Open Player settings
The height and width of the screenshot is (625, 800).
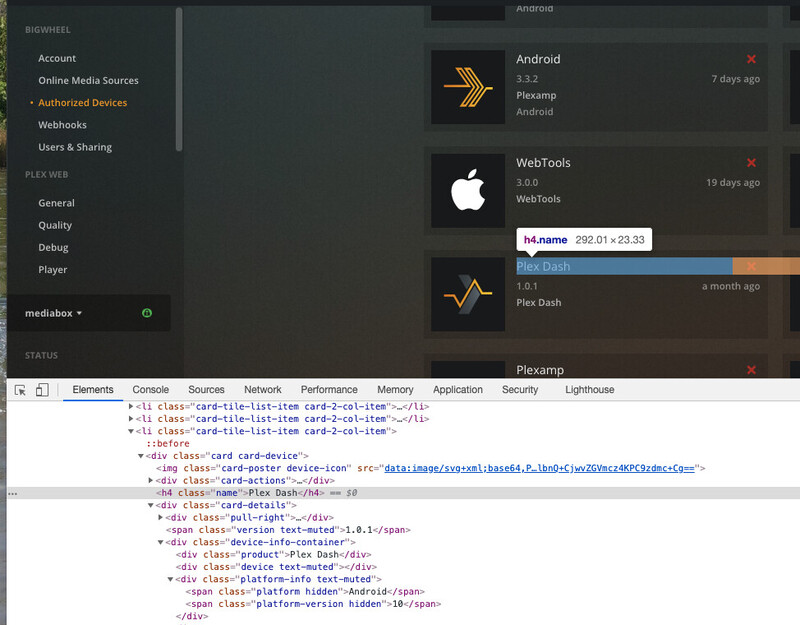click(53, 269)
